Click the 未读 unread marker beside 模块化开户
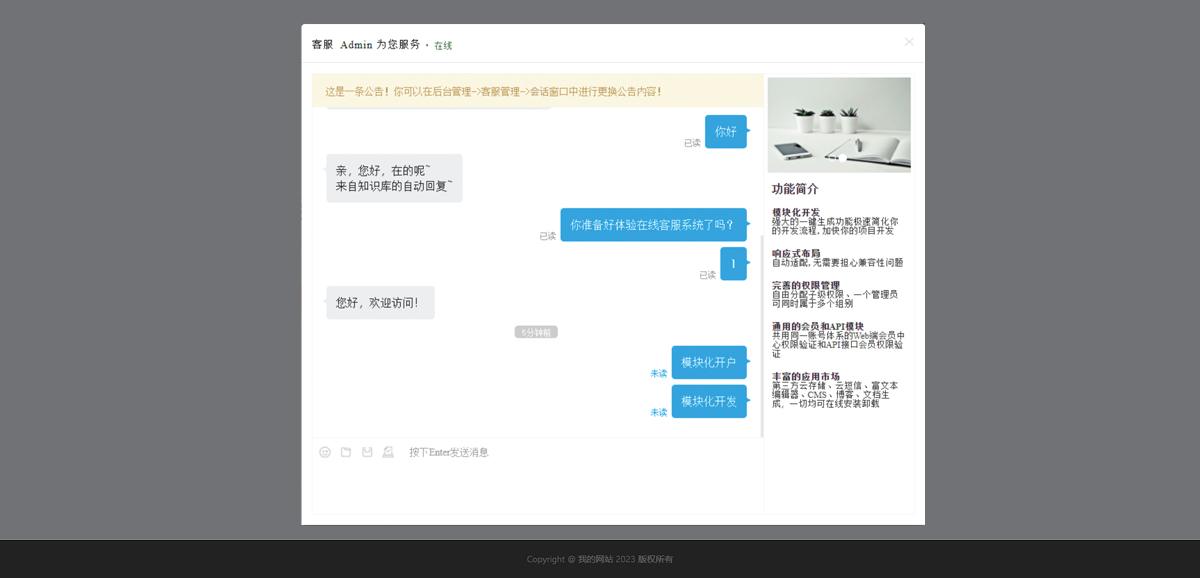This screenshot has width=1200, height=578. pos(658,372)
